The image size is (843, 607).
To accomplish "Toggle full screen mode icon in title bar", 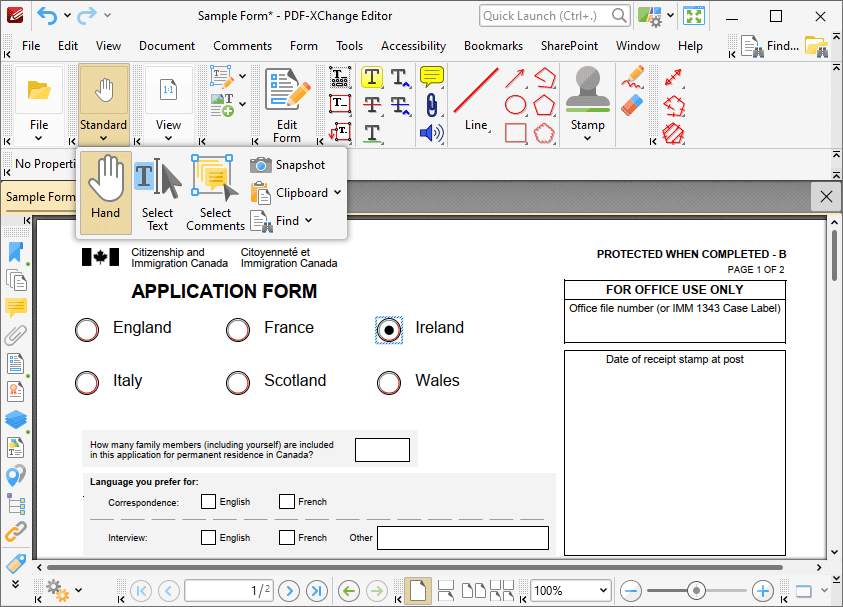I will (x=694, y=16).
